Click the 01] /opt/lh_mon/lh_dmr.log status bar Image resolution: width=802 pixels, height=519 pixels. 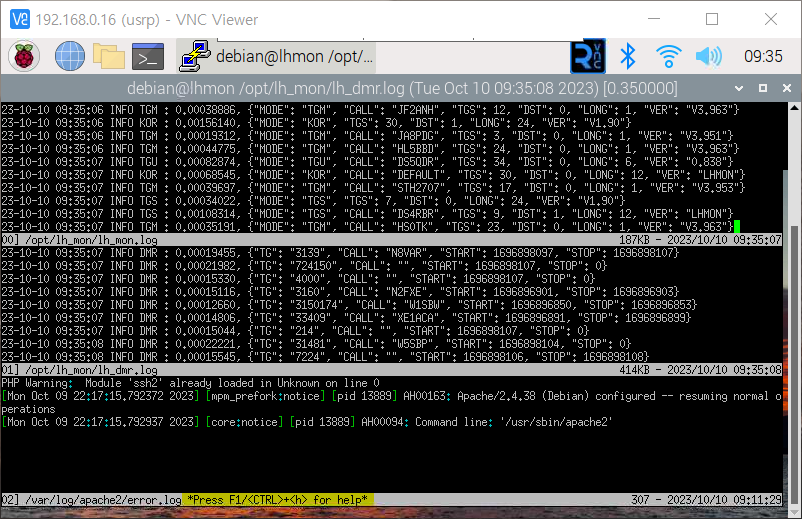(x=391, y=370)
